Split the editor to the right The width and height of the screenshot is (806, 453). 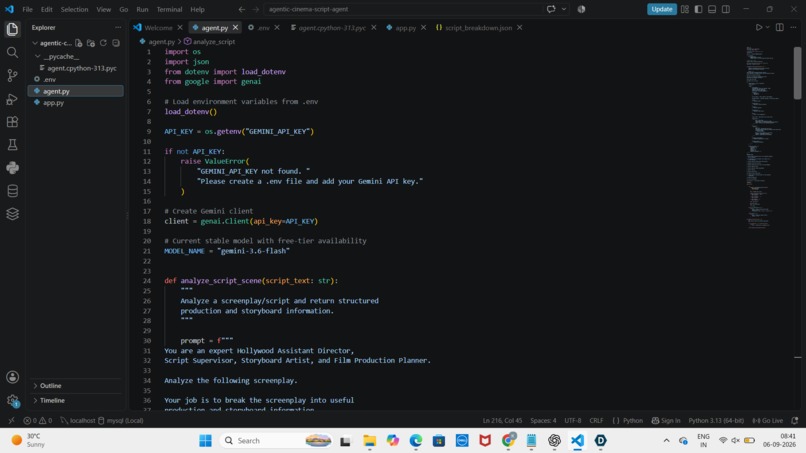tap(780, 27)
